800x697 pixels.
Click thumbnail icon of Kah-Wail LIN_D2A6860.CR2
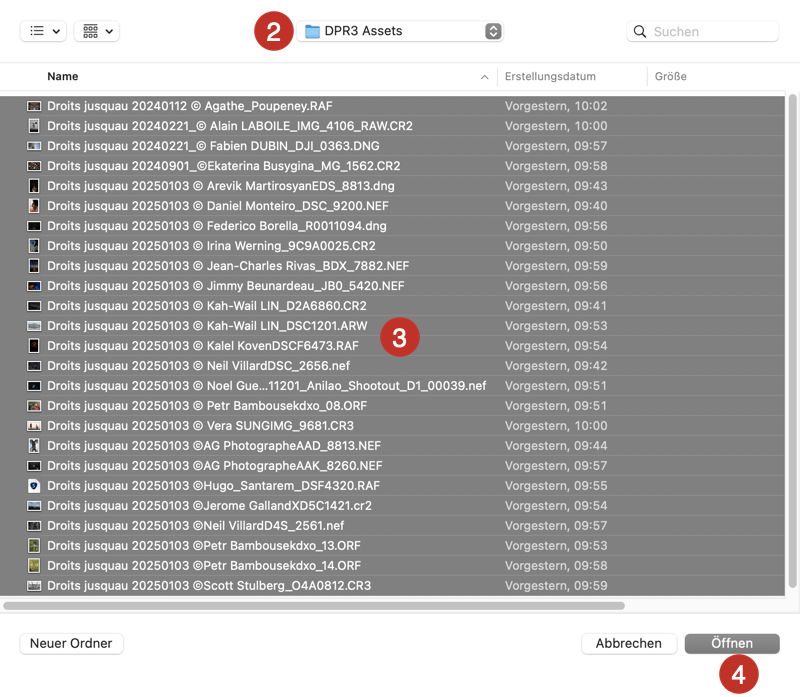click(x=34, y=306)
